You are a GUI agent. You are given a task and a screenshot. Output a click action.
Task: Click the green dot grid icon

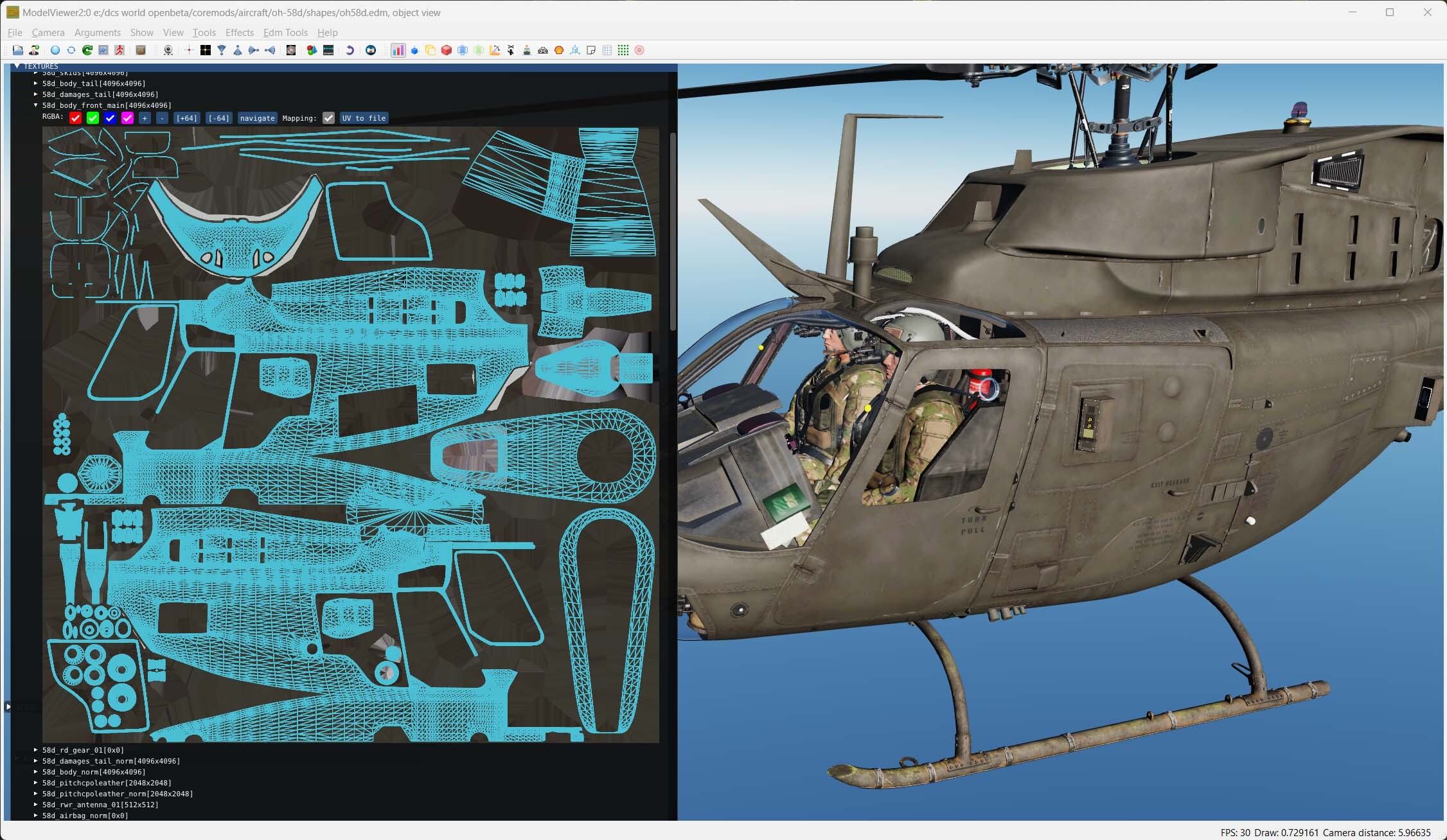point(623,50)
